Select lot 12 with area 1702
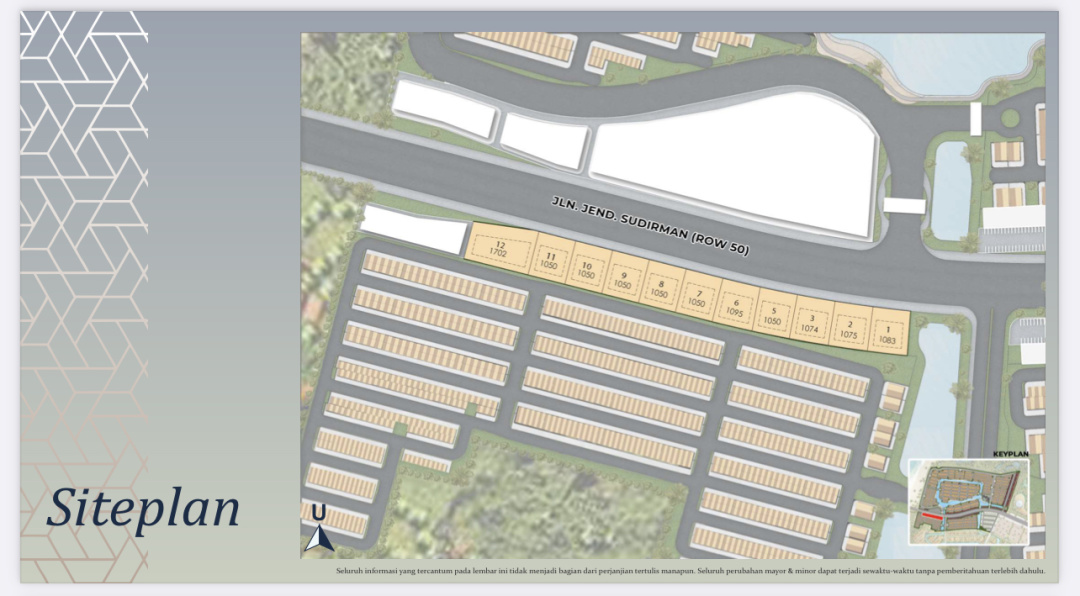This screenshot has width=1080, height=596. click(499, 250)
